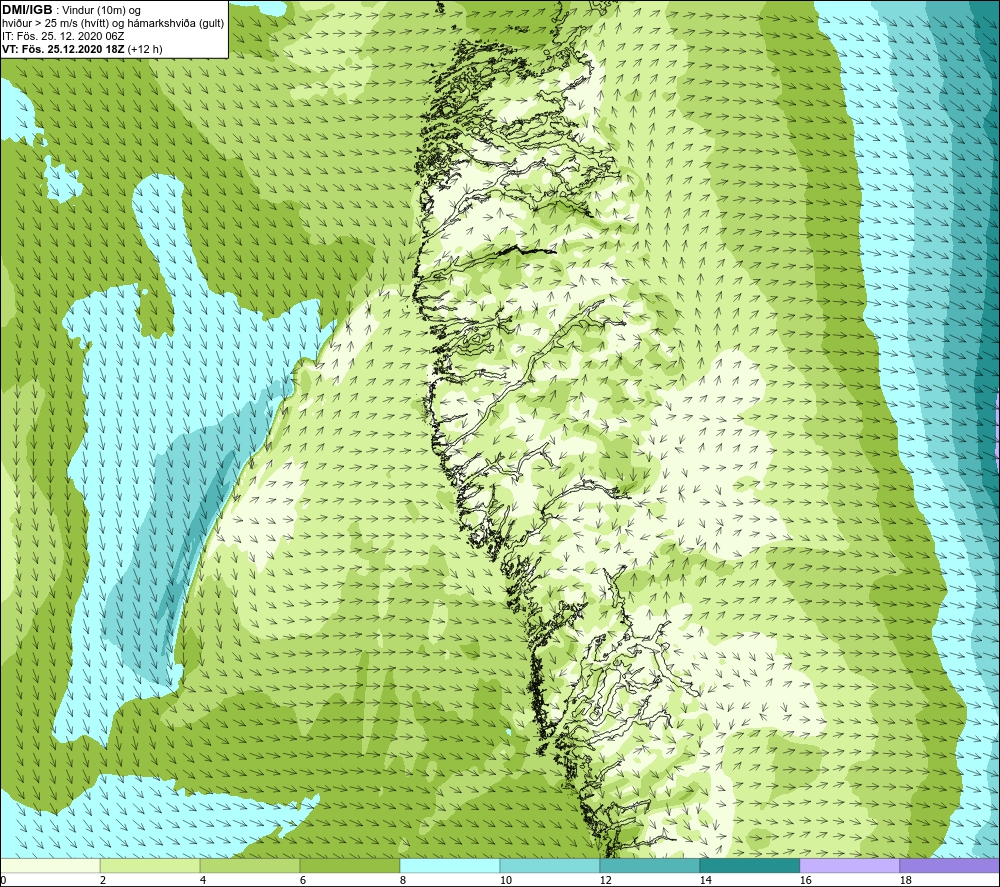Click the legend scale value 16
The height and width of the screenshot is (887, 1000).
tap(805, 881)
